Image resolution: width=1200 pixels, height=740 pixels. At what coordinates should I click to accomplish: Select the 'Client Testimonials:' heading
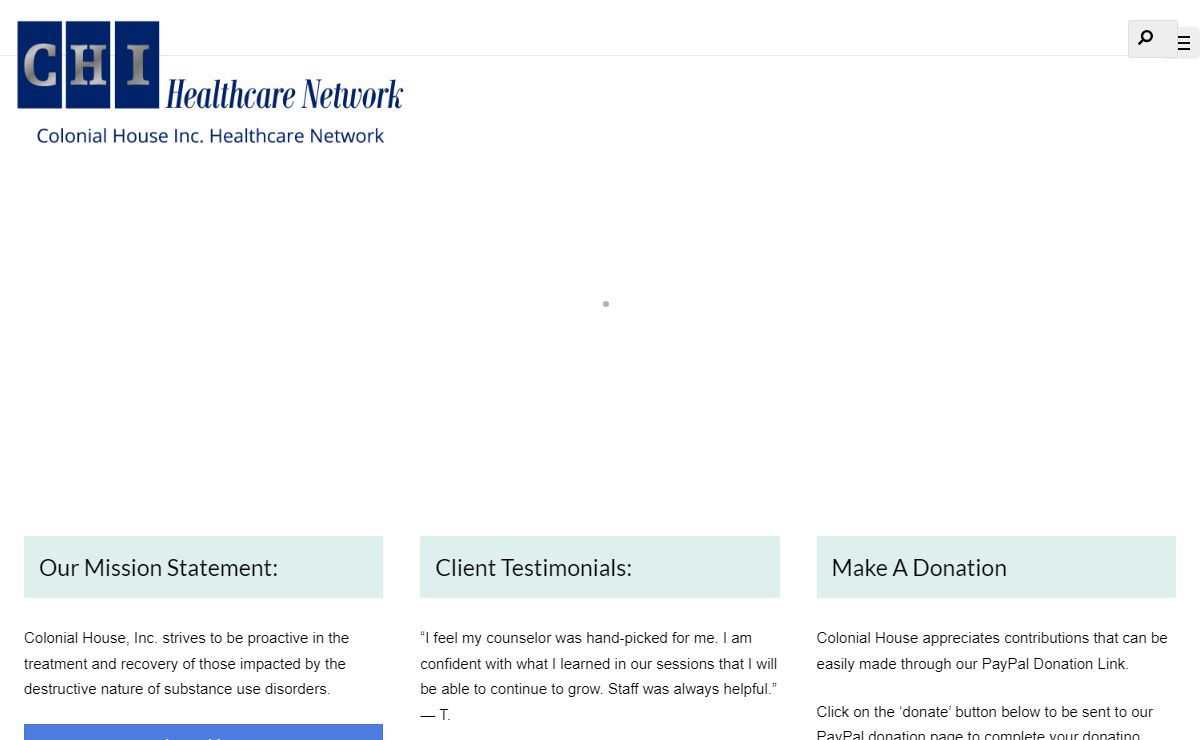click(534, 568)
